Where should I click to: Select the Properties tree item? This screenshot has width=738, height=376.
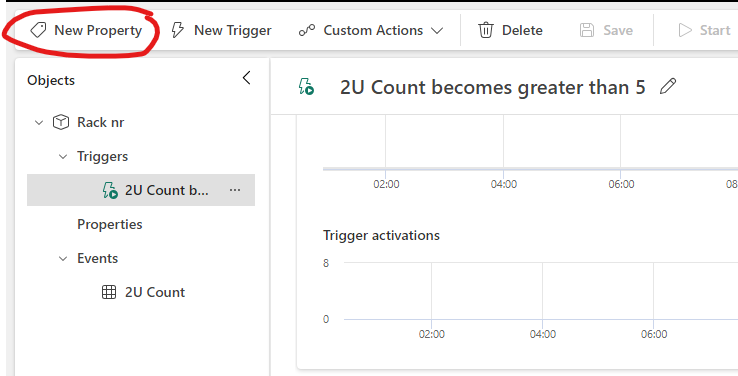click(x=110, y=224)
